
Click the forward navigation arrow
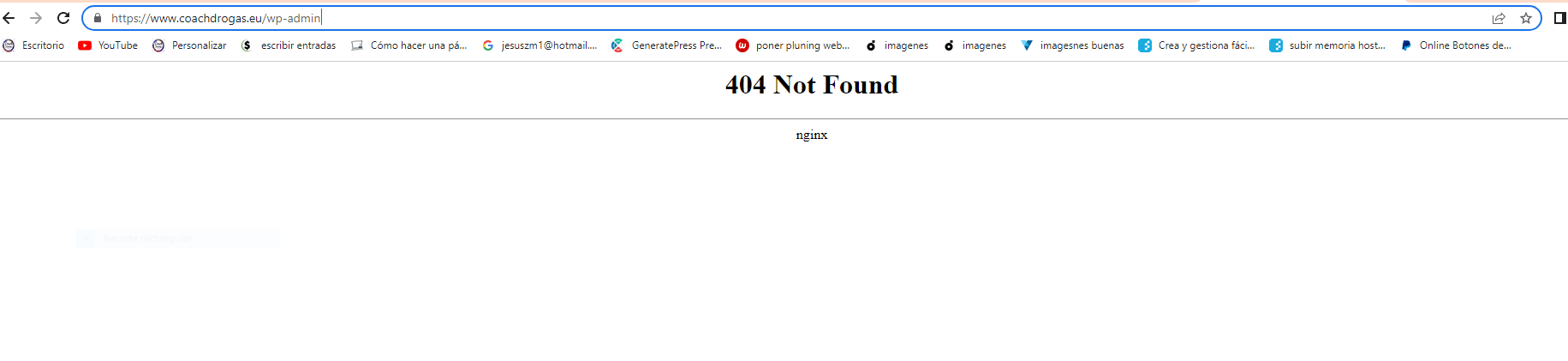click(36, 18)
